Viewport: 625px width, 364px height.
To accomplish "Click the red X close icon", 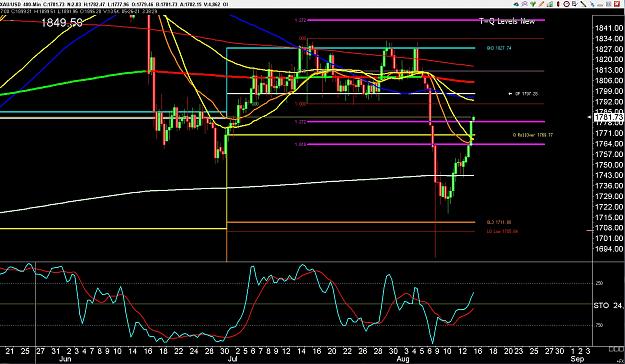I will (617, 4).
